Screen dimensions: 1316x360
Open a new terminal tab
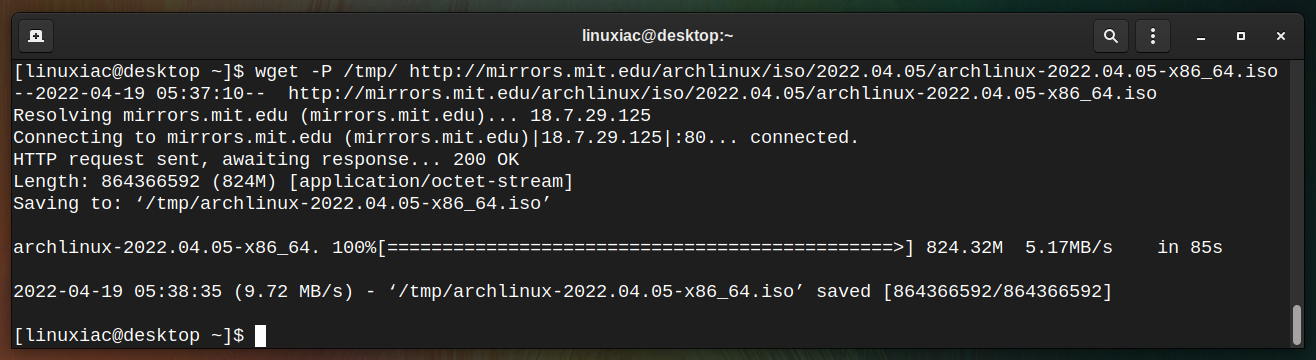point(36,36)
